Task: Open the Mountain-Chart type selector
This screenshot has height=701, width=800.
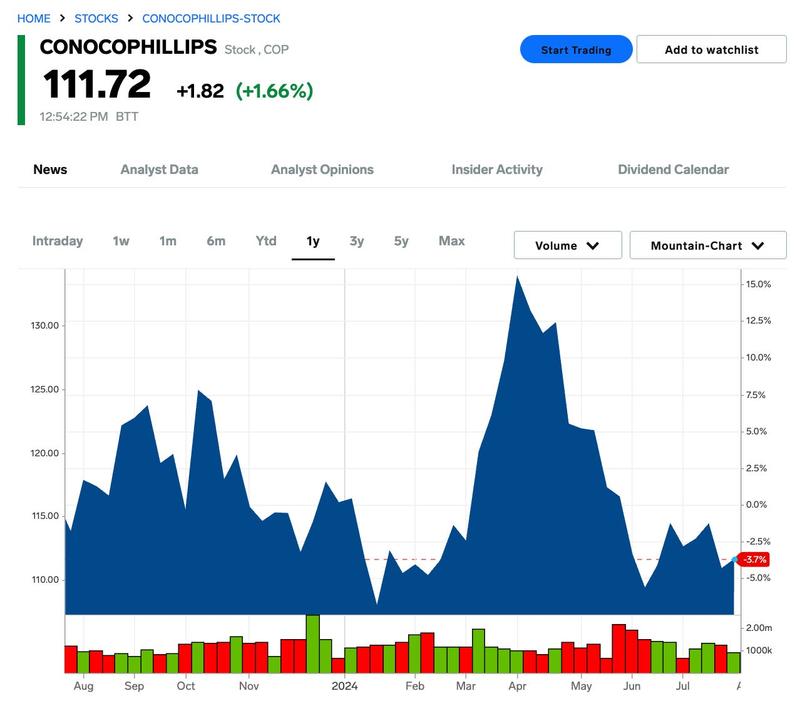Action: click(707, 244)
